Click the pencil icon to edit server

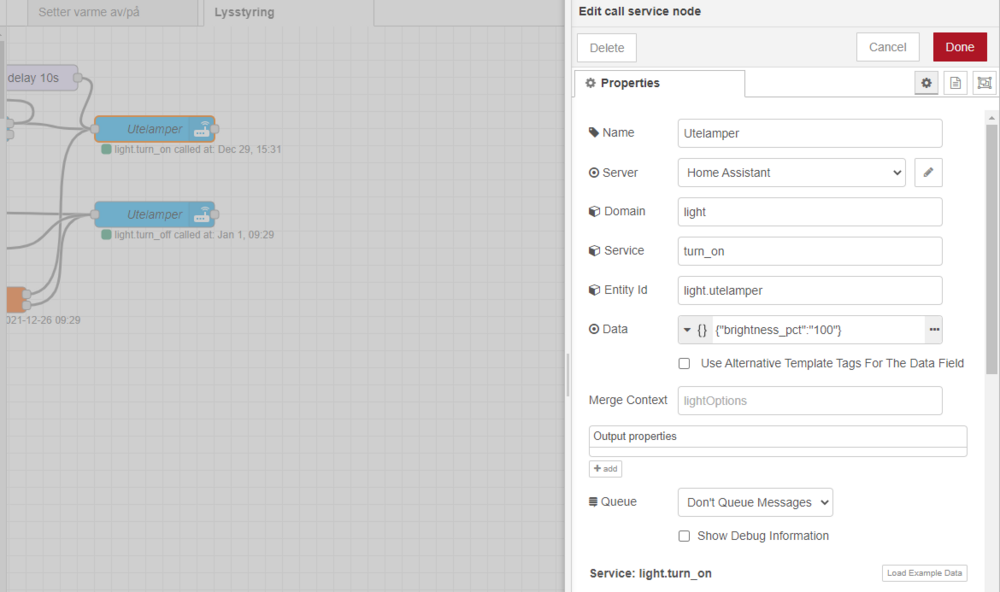[928, 172]
